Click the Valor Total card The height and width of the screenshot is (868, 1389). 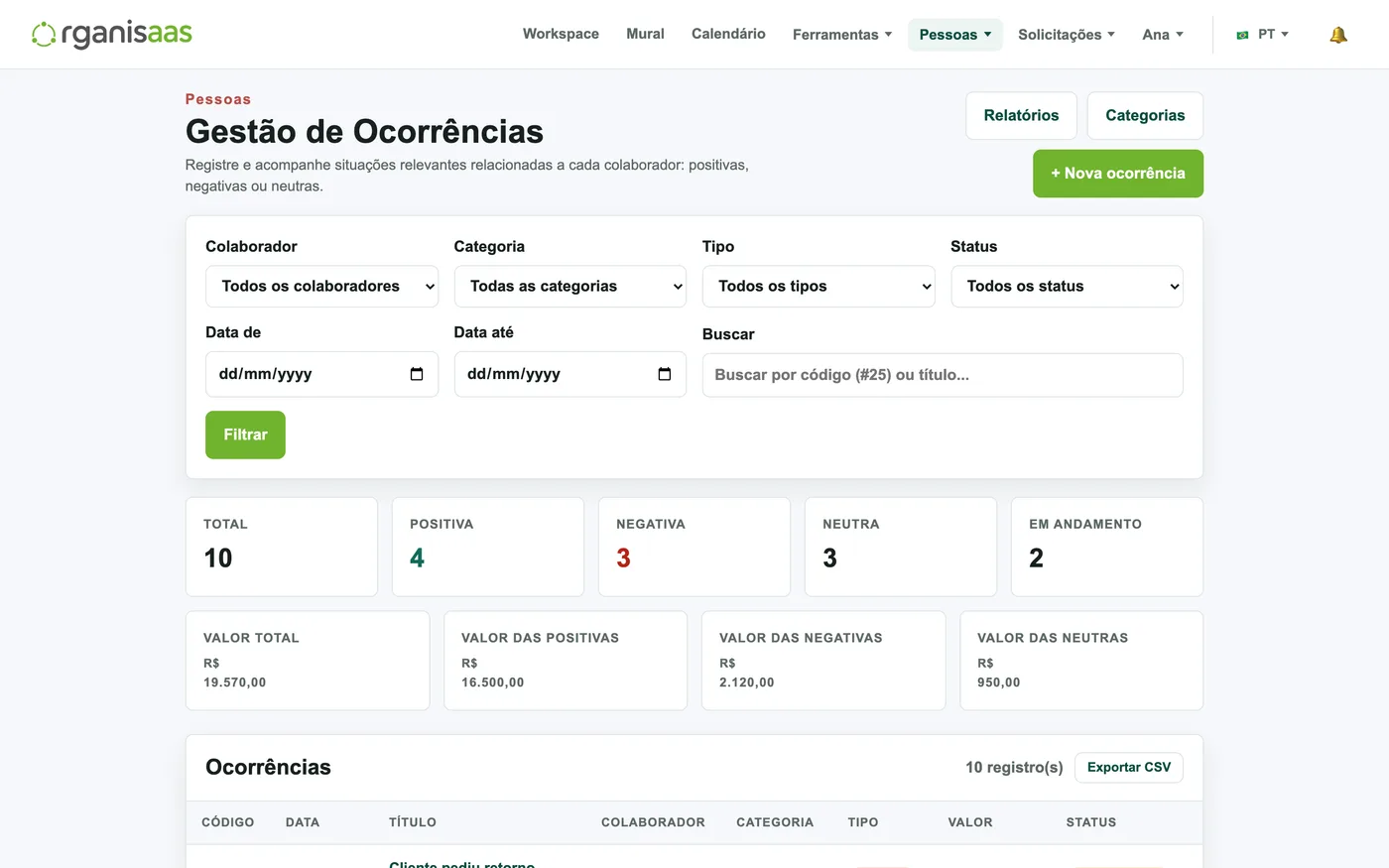(308, 661)
